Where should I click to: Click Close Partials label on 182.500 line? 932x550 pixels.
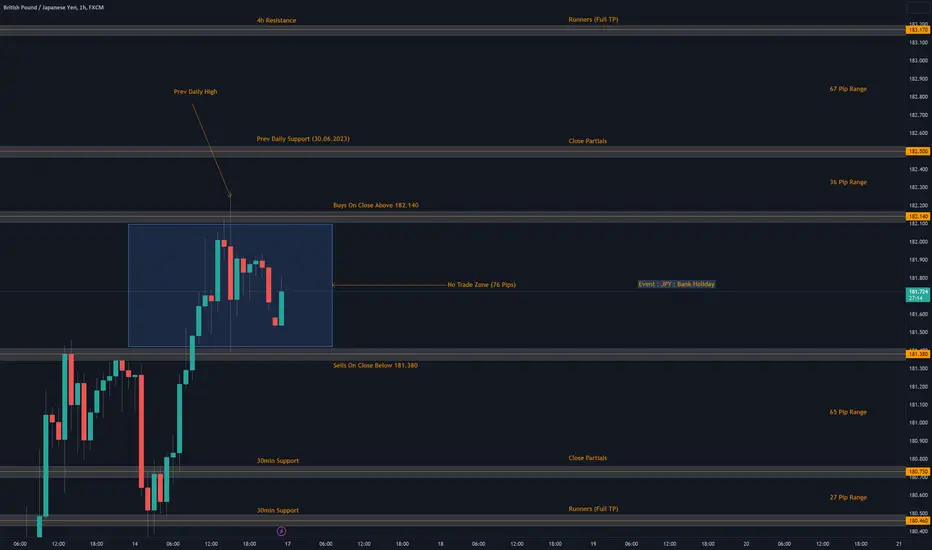(588, 141)
